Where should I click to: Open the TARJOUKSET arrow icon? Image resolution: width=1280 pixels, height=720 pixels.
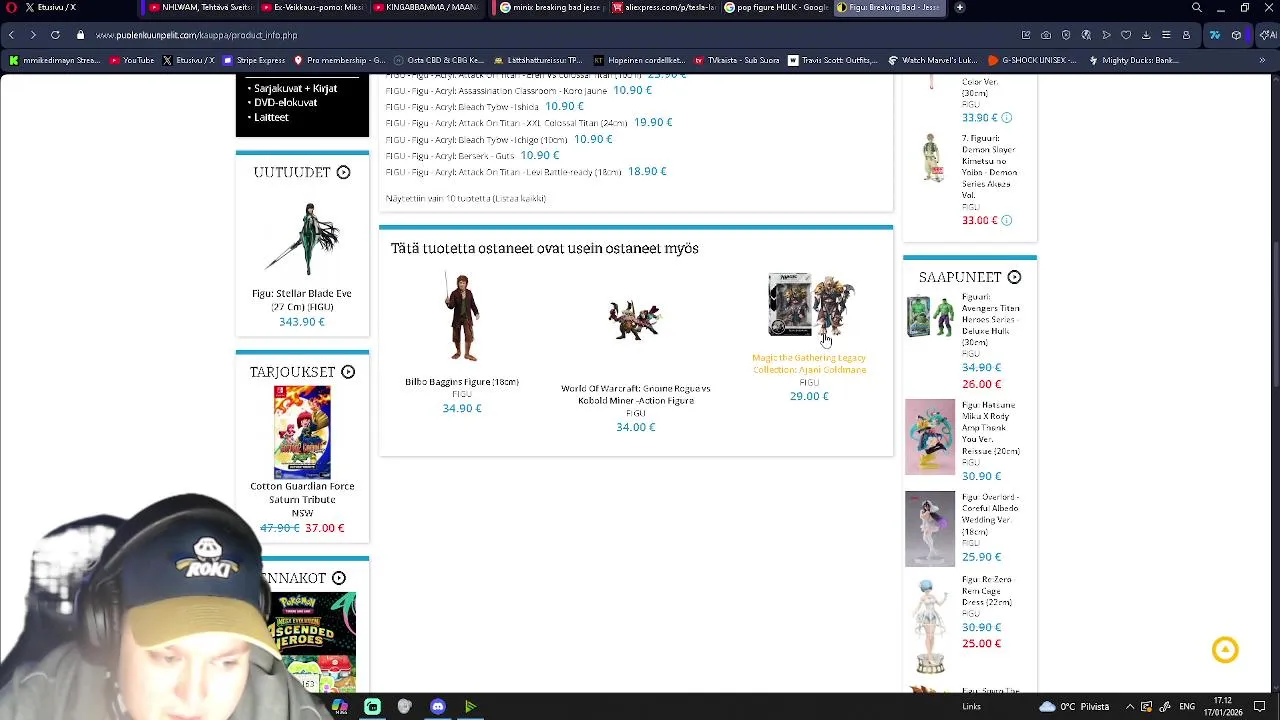pyautogui.click(x=348, y=372)
